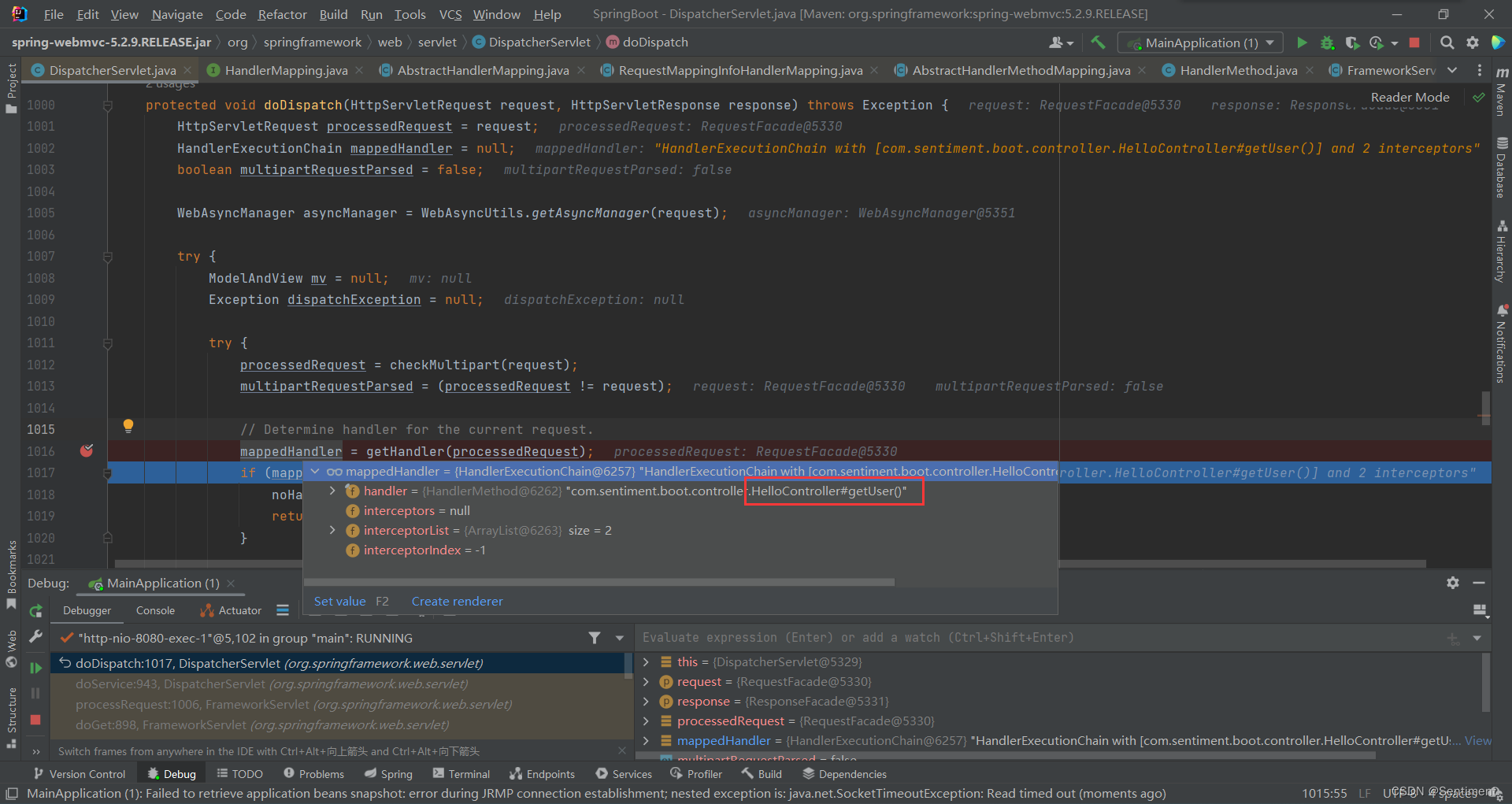Stop the running application (red square)
Viewport: 1512px width, 804px height.
(x=1414, y=43)
